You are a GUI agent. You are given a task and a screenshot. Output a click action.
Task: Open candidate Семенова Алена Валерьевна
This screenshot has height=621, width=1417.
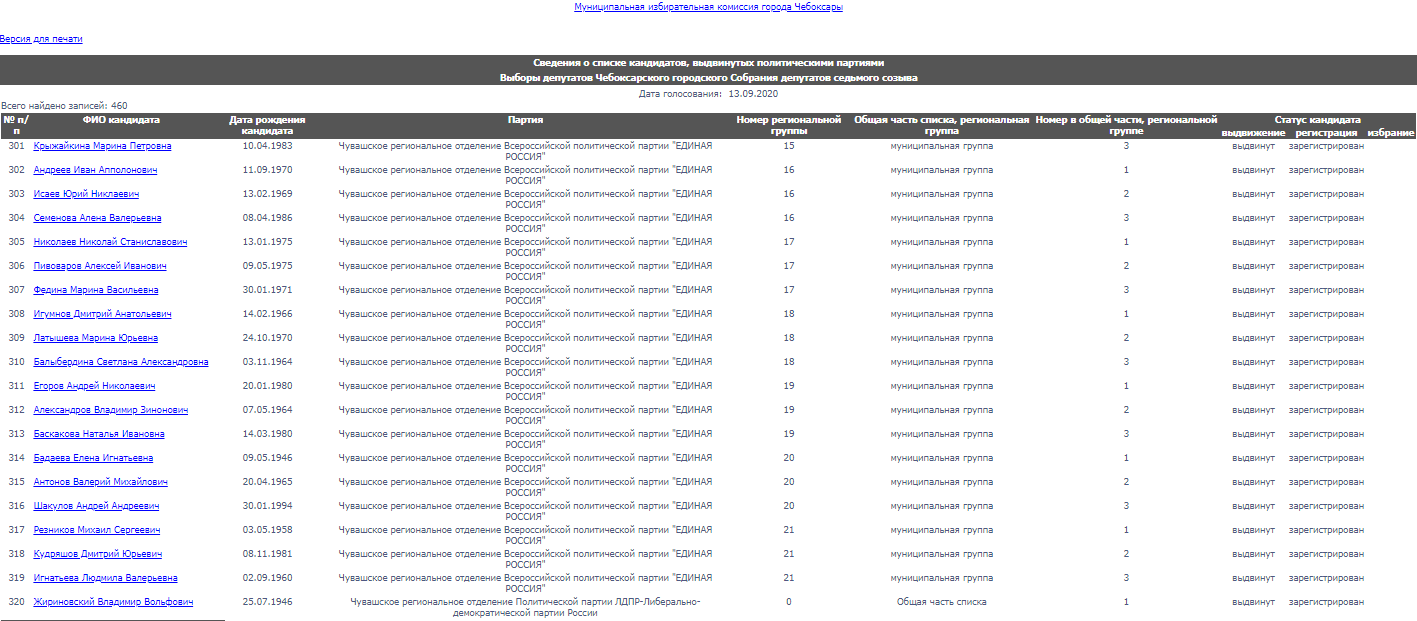coord(97,218)
